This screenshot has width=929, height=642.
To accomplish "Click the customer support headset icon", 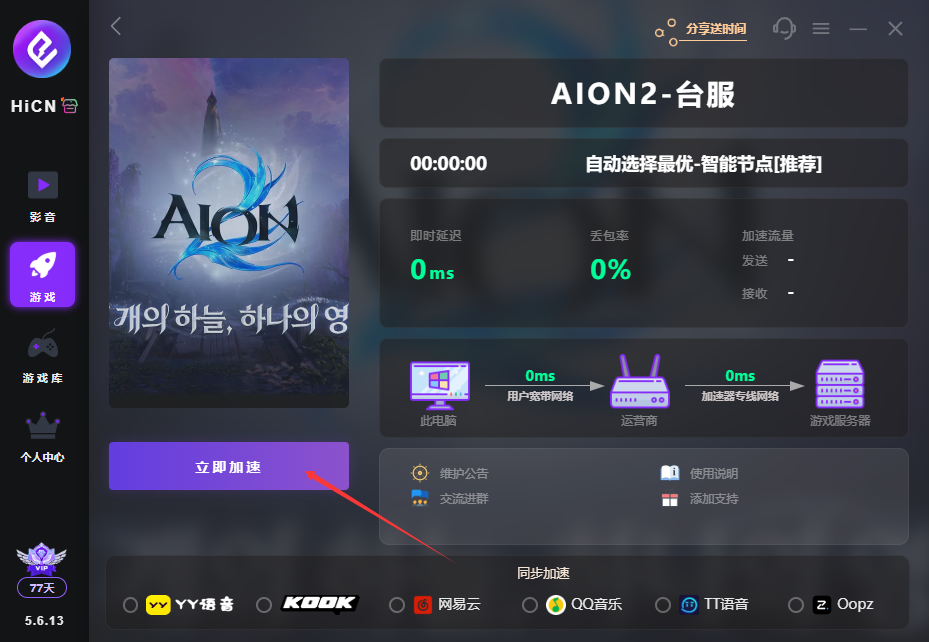I will pos(784,28).
